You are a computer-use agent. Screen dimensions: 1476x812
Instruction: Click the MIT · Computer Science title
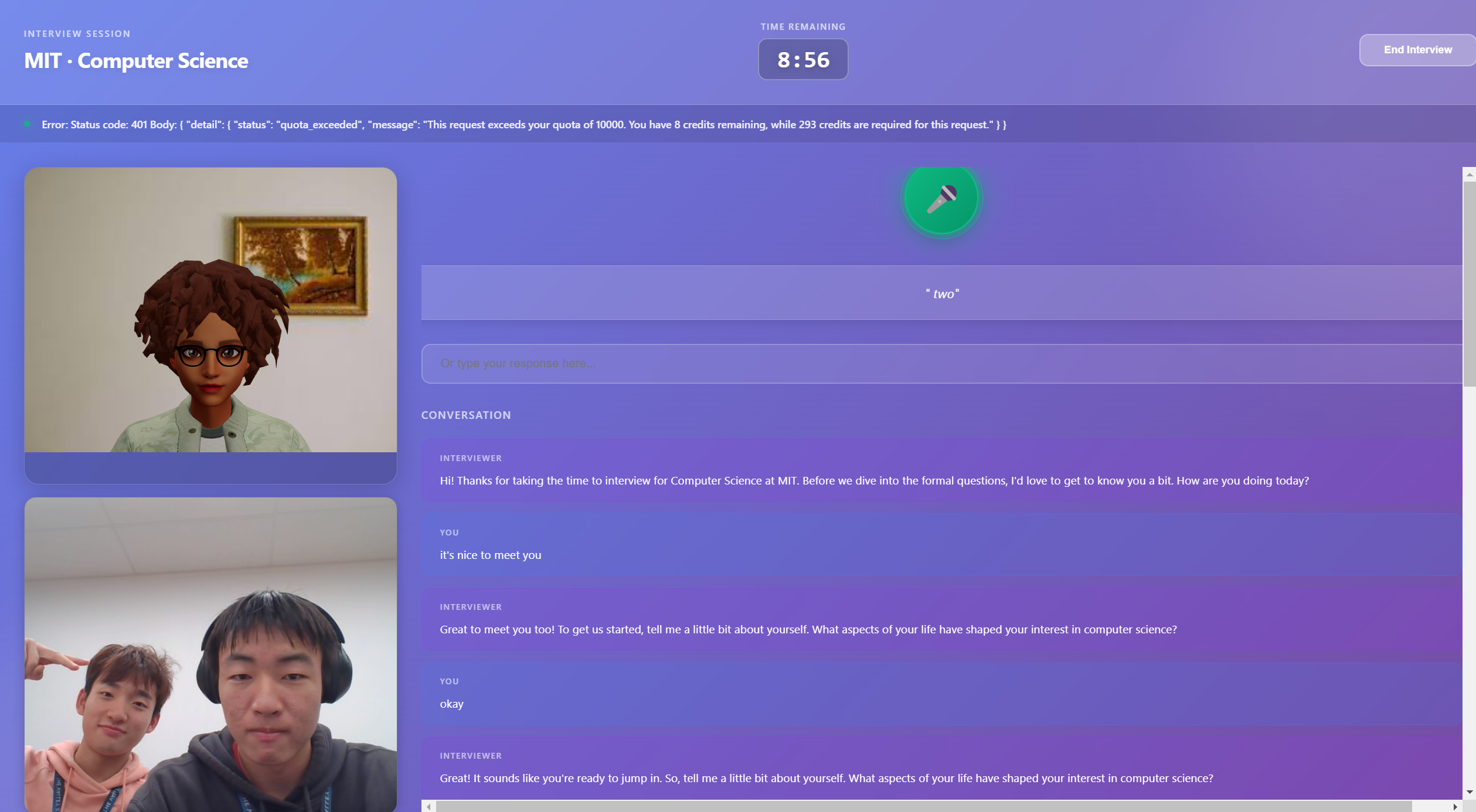(x=136, y=60)
